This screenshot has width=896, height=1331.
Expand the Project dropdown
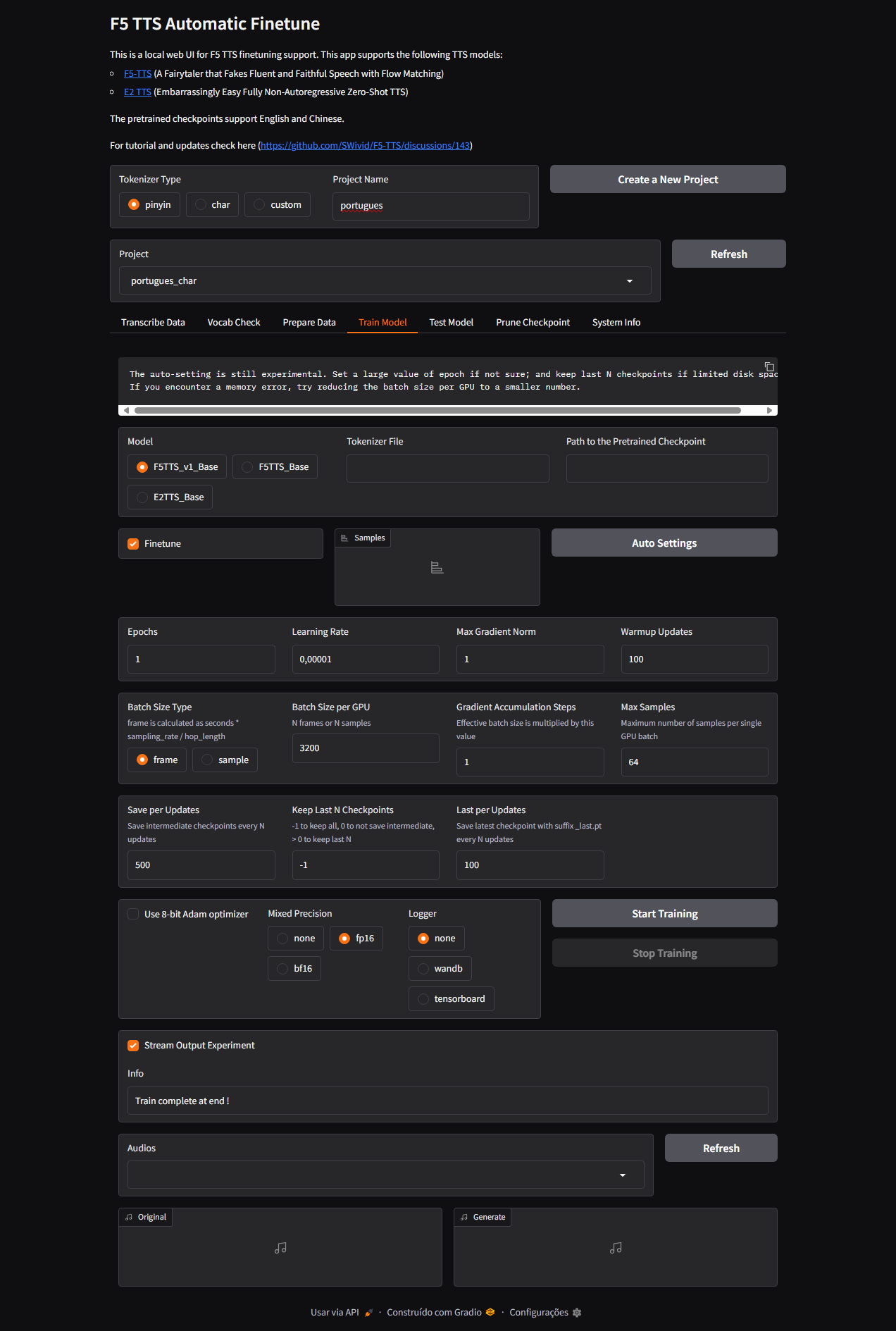click(385, 280)
